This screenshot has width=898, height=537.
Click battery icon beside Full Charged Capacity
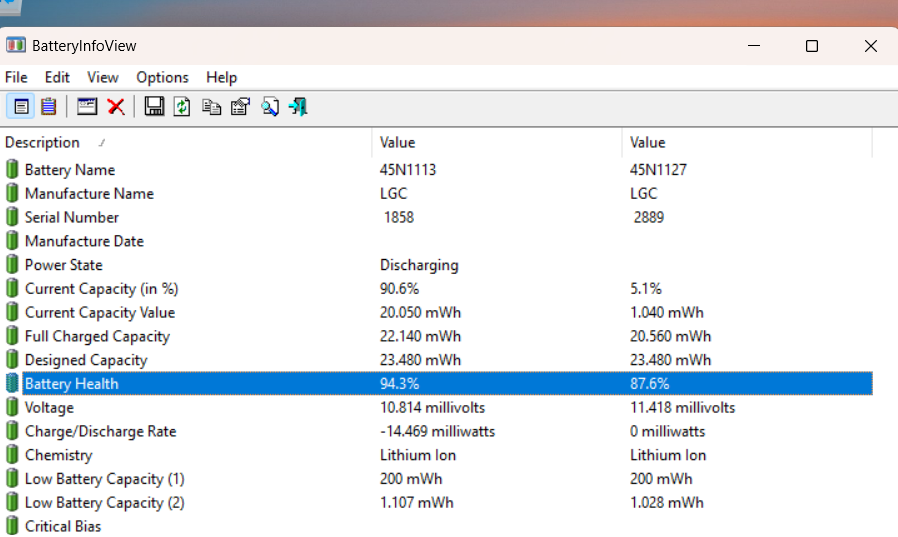12,336
